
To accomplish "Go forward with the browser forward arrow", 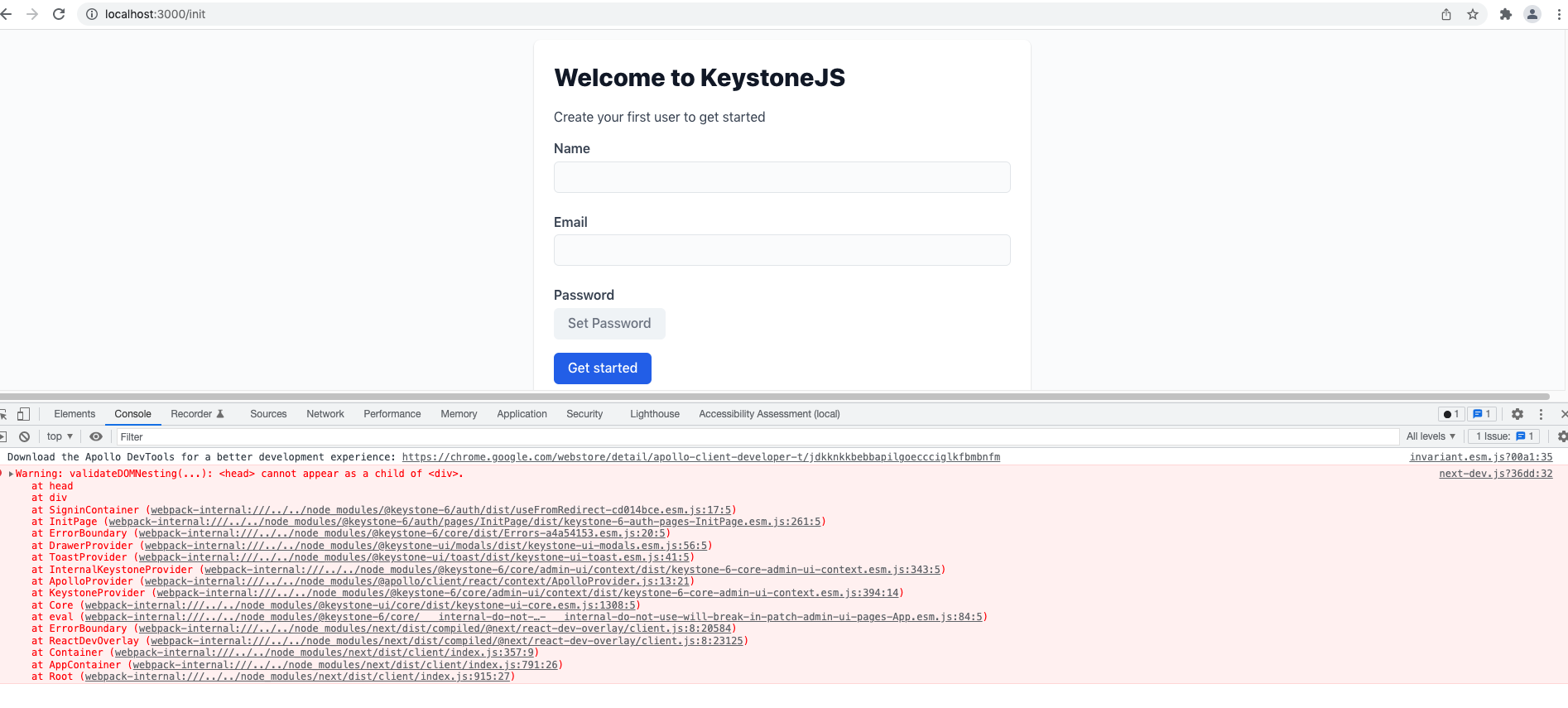I will point(32,14).
